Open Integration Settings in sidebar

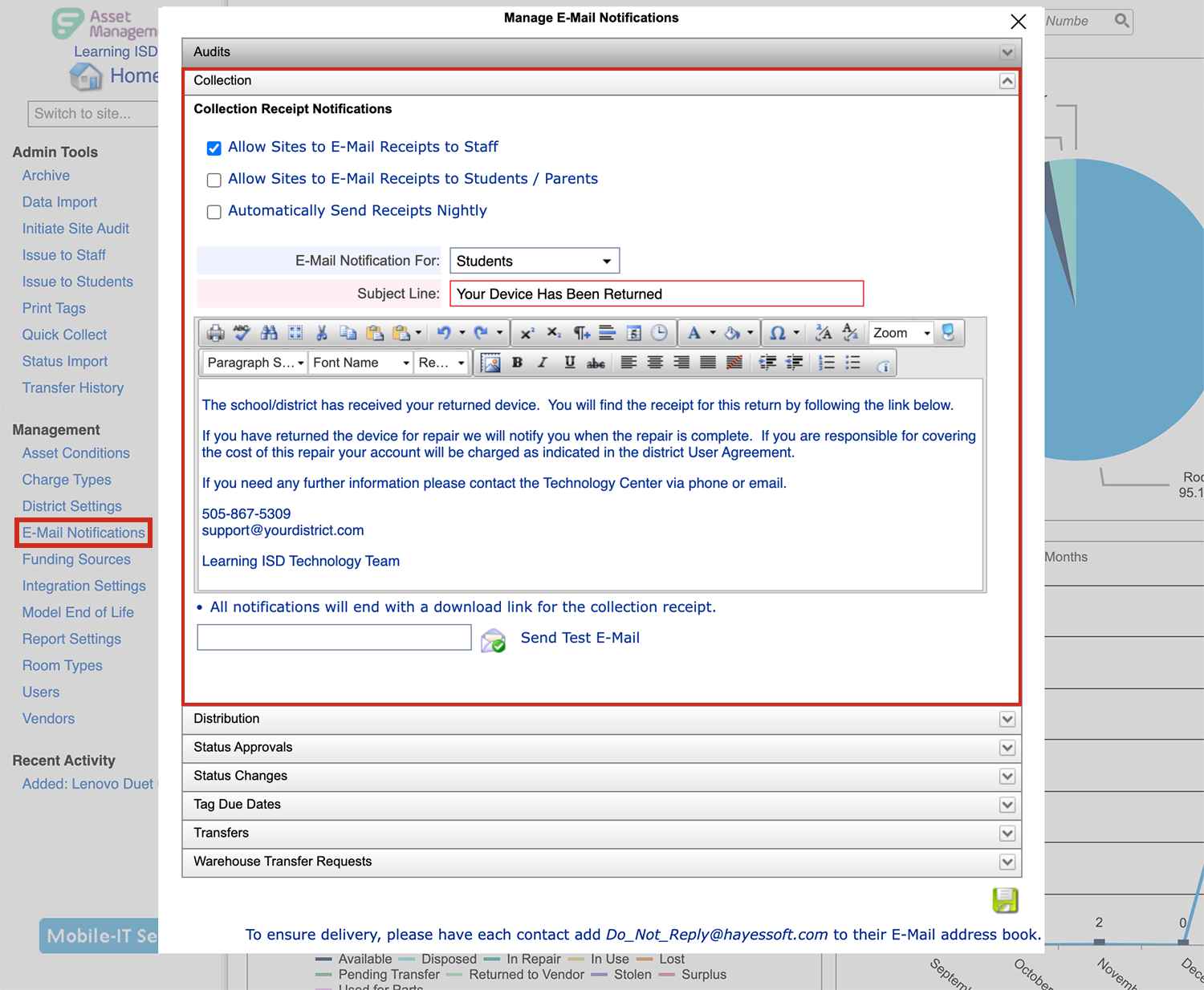[x=84, y=586]
